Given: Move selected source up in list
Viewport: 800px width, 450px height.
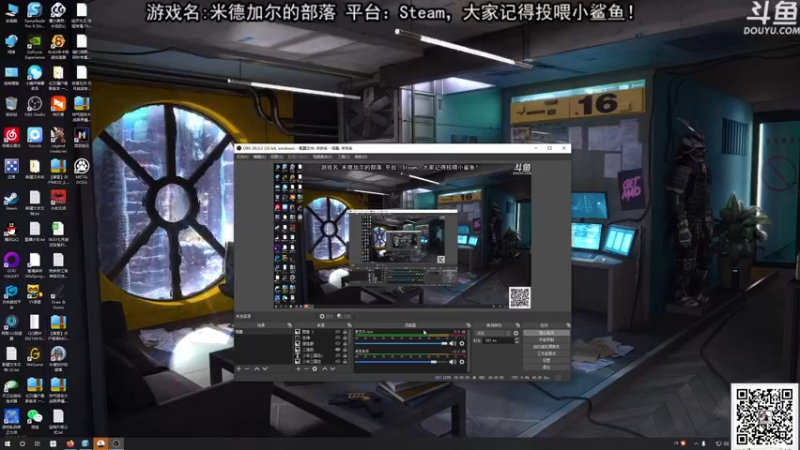Looking at the screenshot, I should tap(324, 368).
